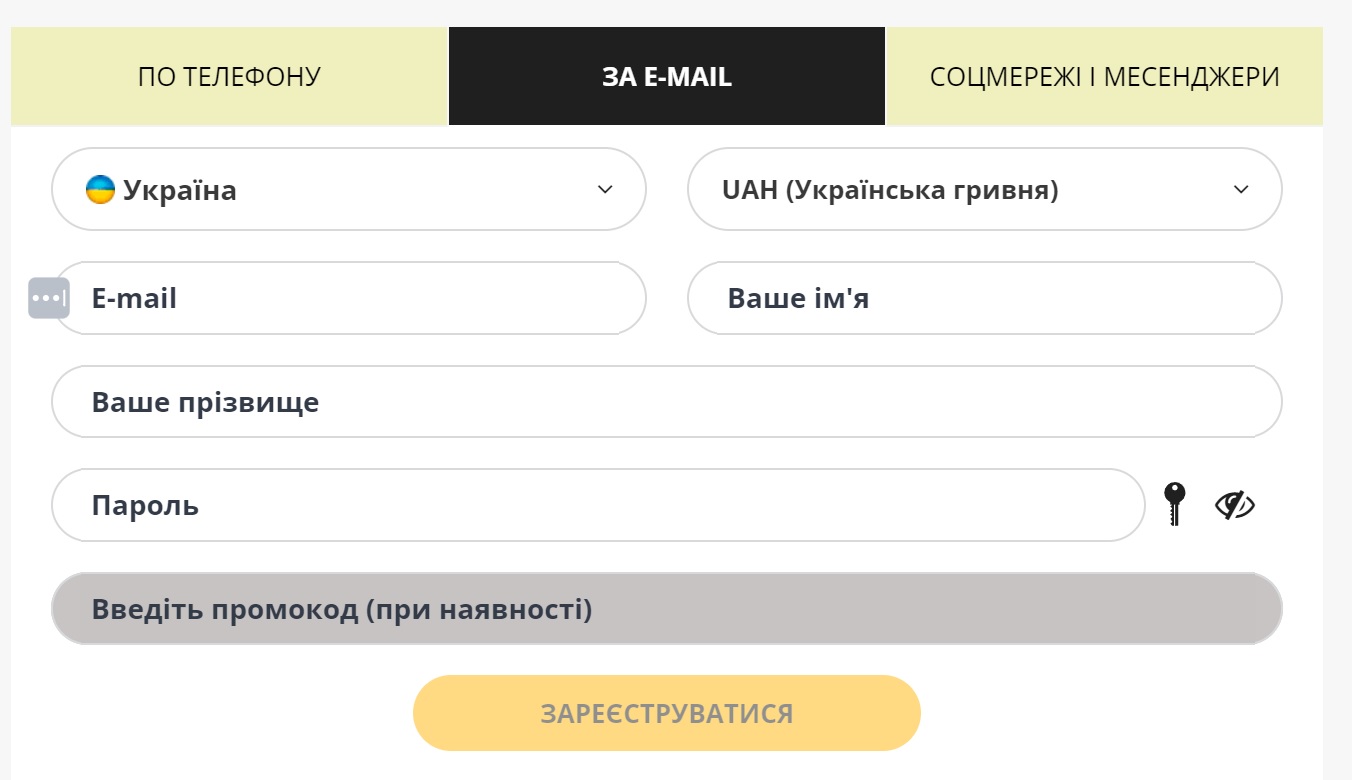Click the Введіть промокод field

point(667,609)
